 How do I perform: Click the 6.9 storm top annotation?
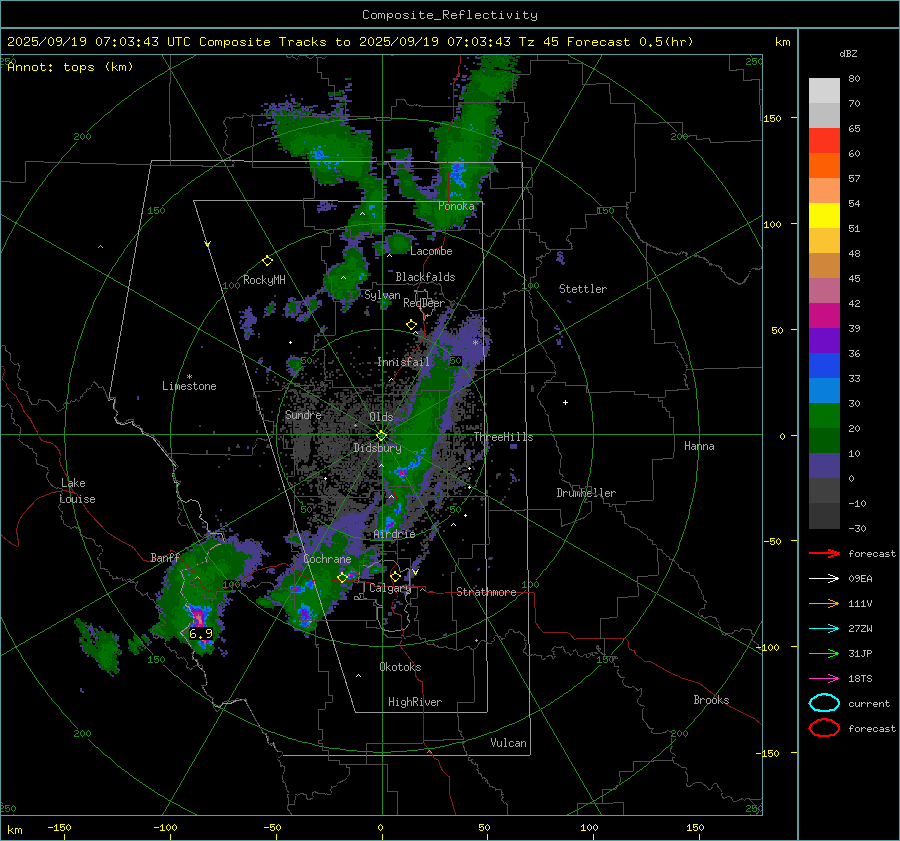coord(201,633)
